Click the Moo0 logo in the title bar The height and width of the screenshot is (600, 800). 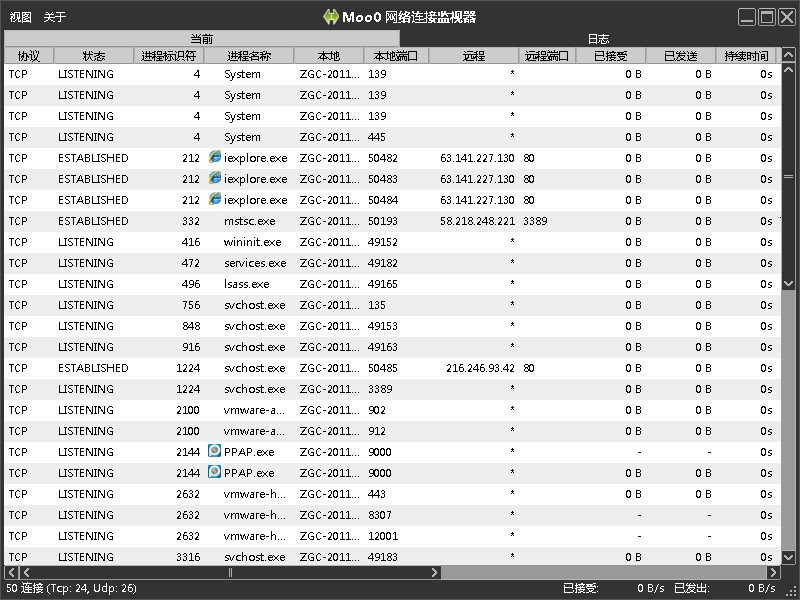coord(332,17)
